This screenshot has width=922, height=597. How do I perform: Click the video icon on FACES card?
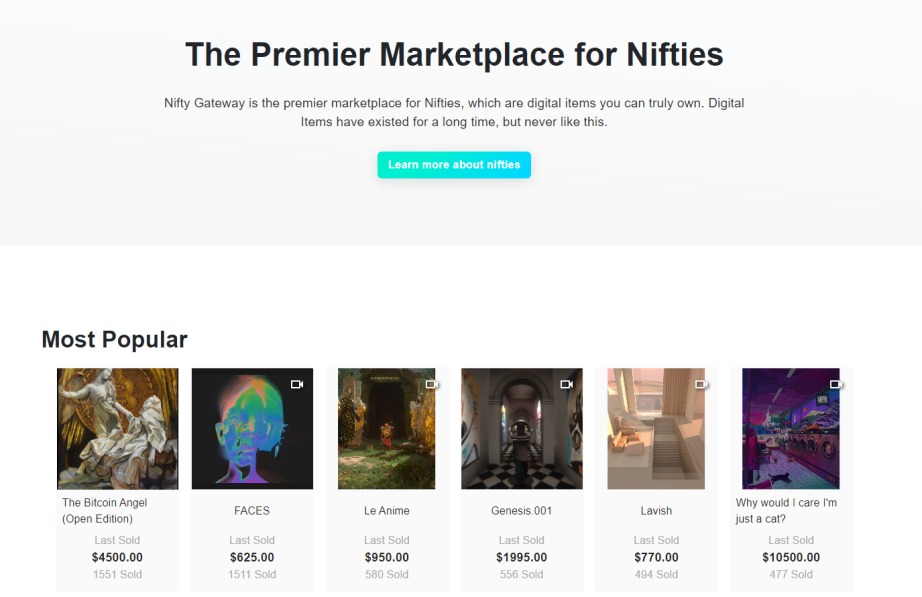pyautogui.click(x=297, y=384)
